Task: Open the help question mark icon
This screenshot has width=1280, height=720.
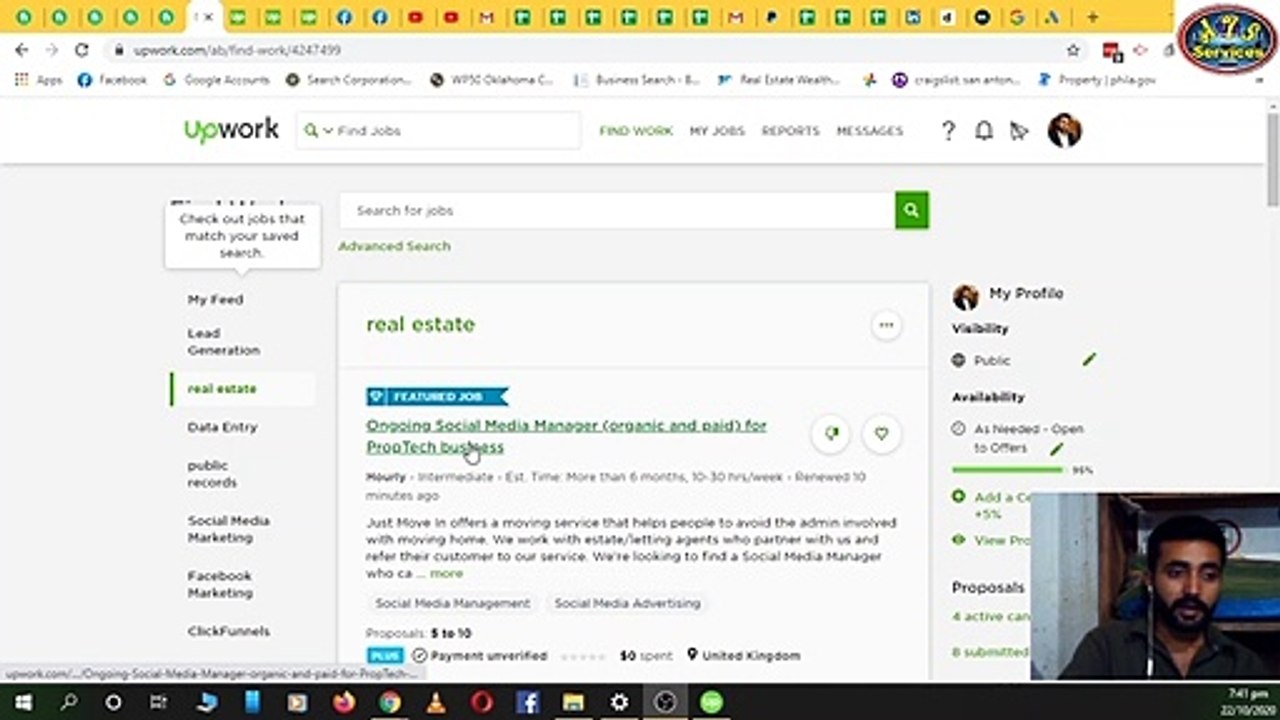Action: coord(948,130)
